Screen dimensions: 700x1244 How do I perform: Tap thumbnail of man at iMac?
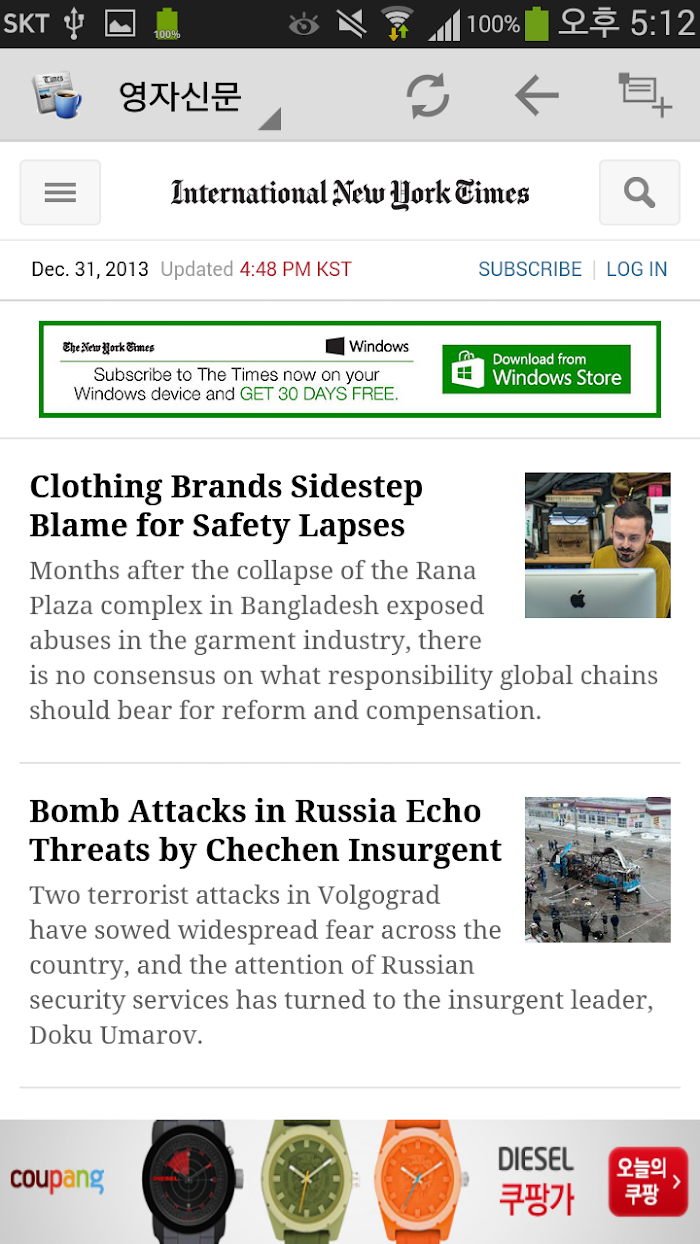(x=598, y=545)
